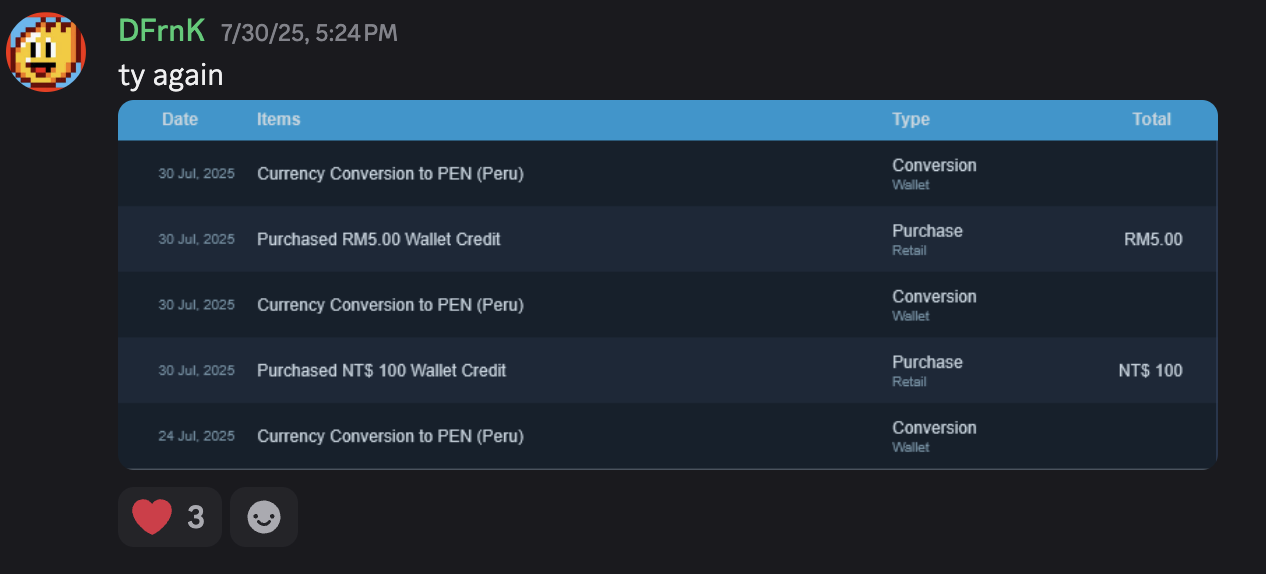1266x574 pixels.
Task: Click the Date column header
Action: pos(180,119)
